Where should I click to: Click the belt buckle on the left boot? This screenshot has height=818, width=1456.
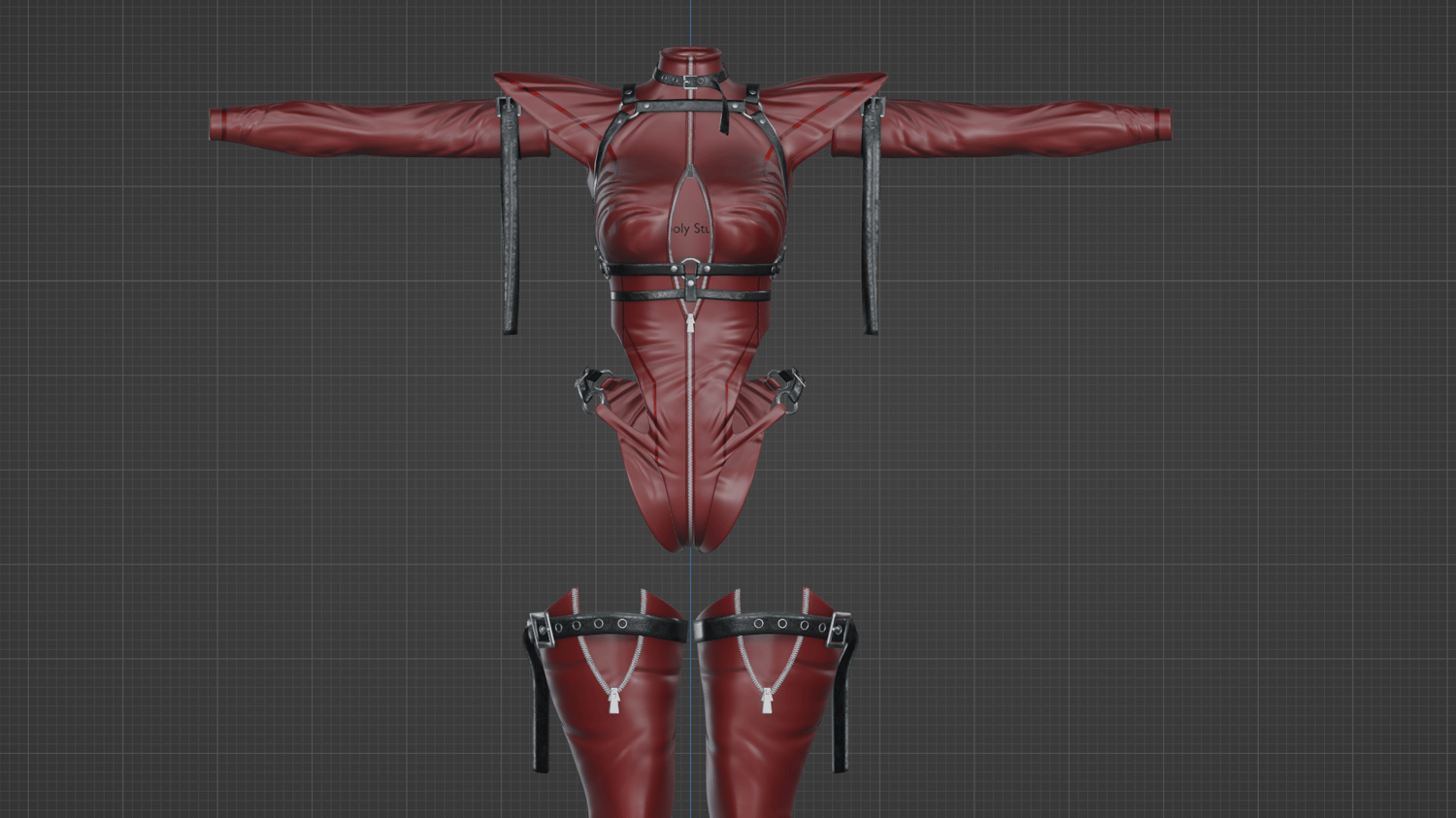point(541,630)
